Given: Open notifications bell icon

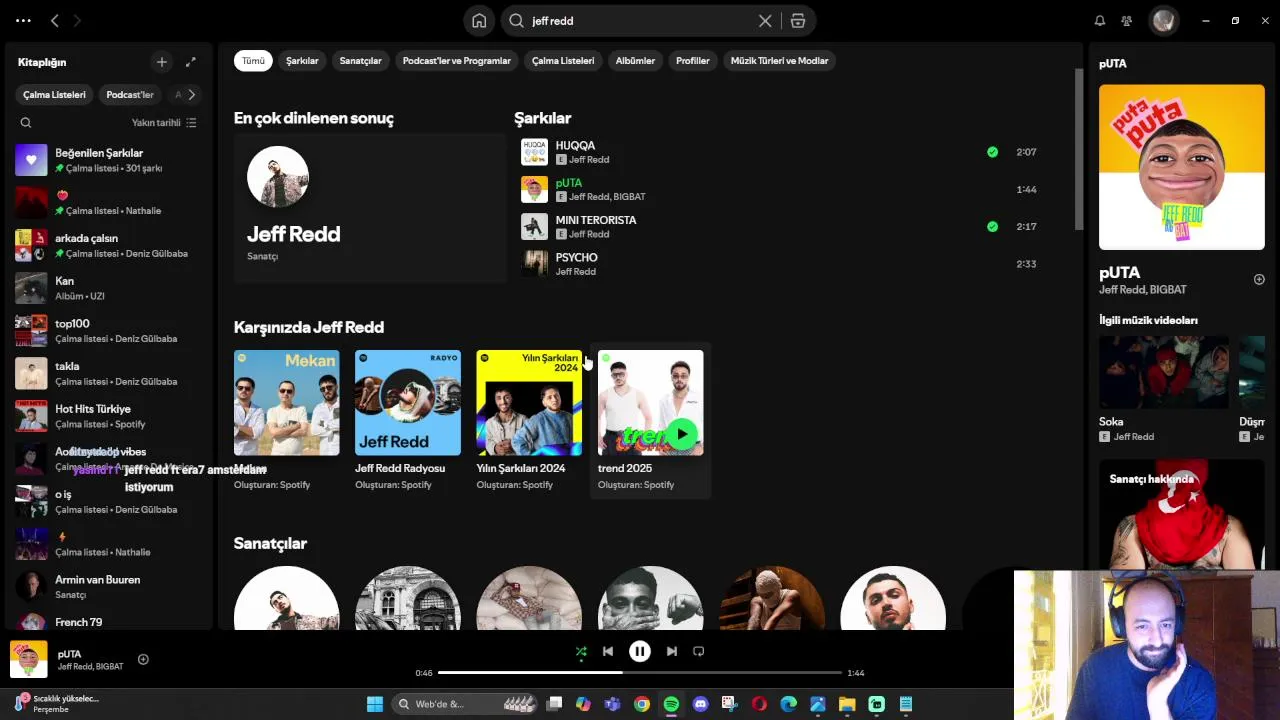Looking at the screenshot, I should tap(1100, 20).
